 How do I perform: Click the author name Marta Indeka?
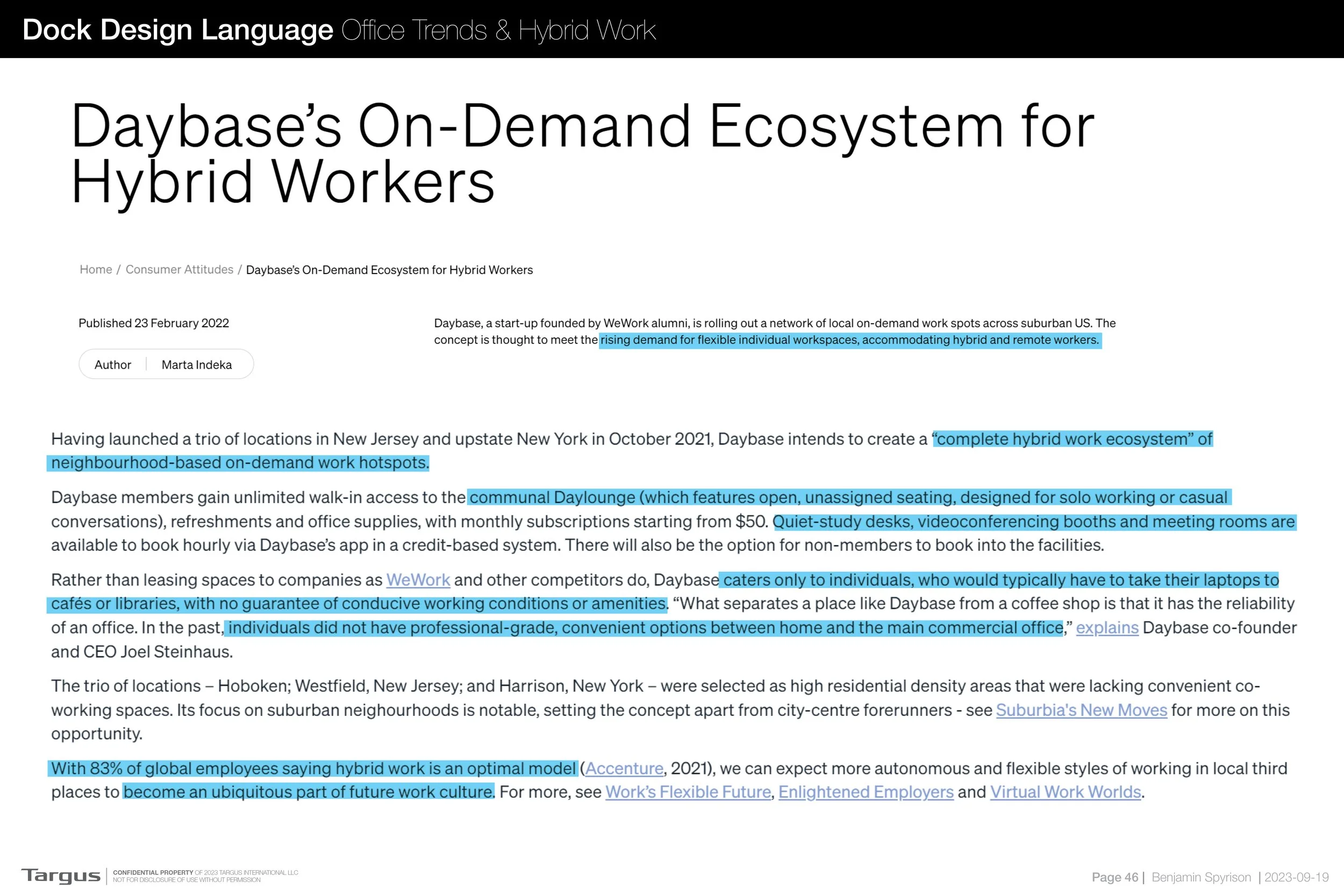tap(197, 364)
